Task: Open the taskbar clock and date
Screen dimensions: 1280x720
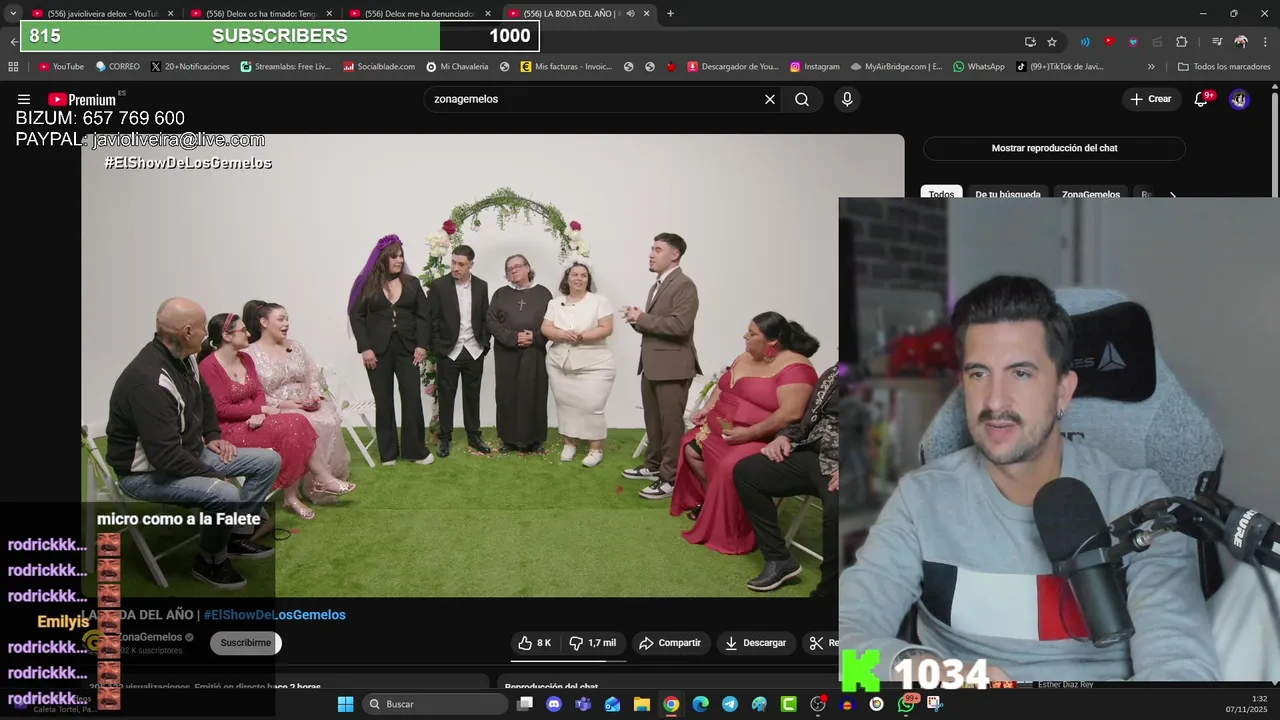Action: [1247, 704]
